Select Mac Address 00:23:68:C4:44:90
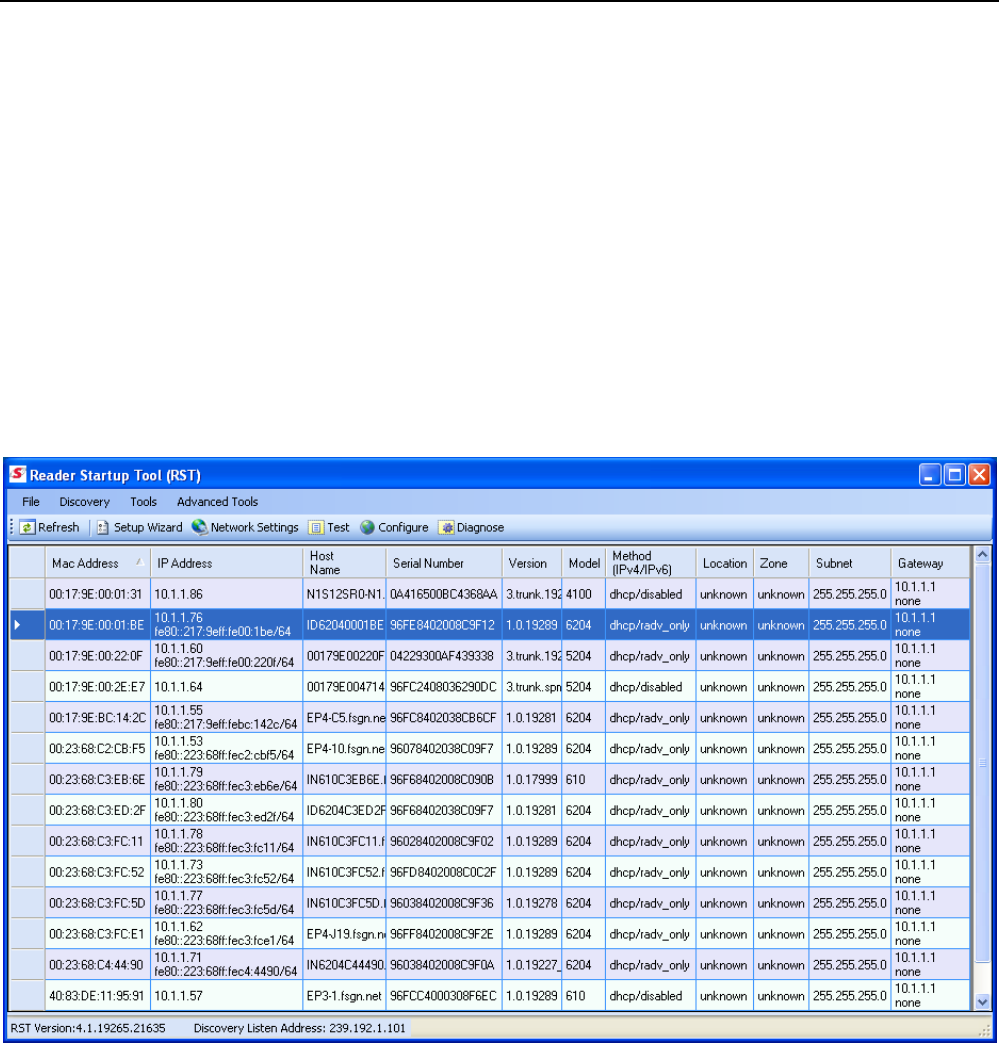 point(96,965)
